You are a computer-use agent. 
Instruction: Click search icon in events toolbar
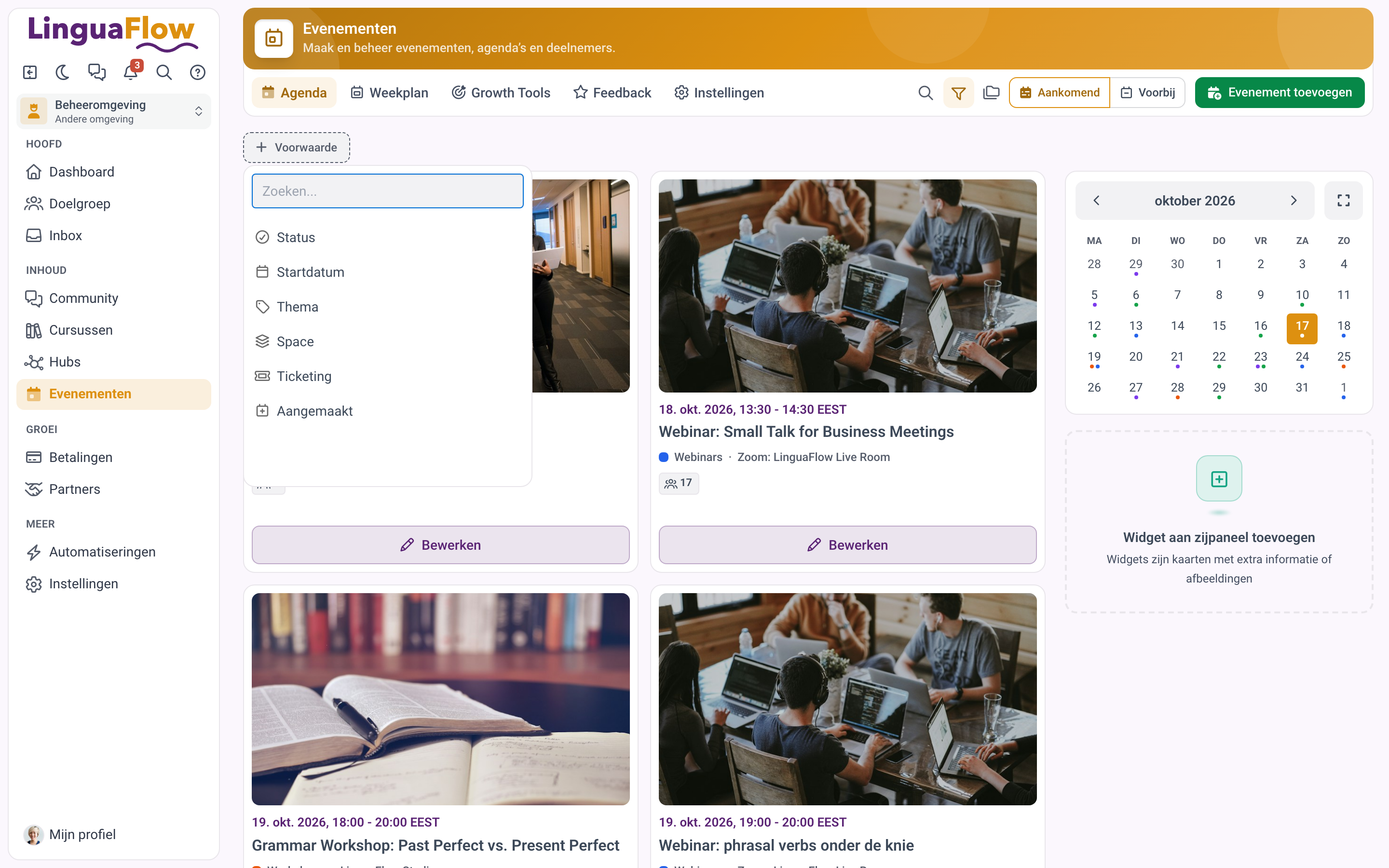tap(925, 93)
